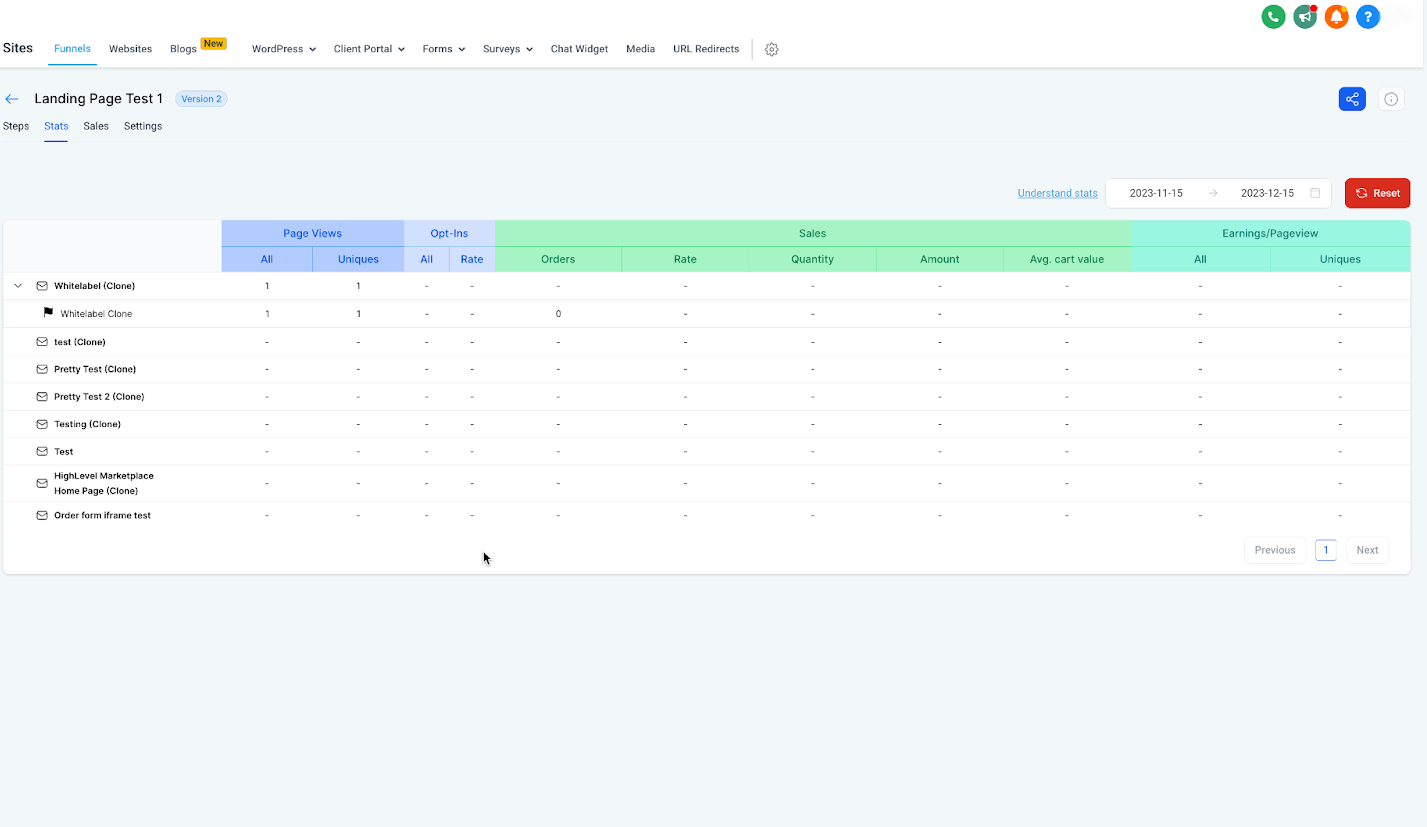Open the orange notifications bell
Screen dimensions: 1427x827
(x=1336, y=17)
